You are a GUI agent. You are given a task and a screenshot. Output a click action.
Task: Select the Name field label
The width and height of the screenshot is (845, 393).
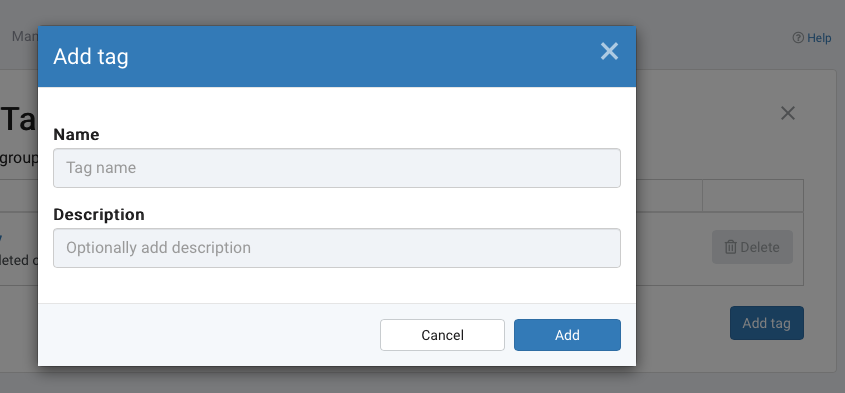[x=76, y=134]
